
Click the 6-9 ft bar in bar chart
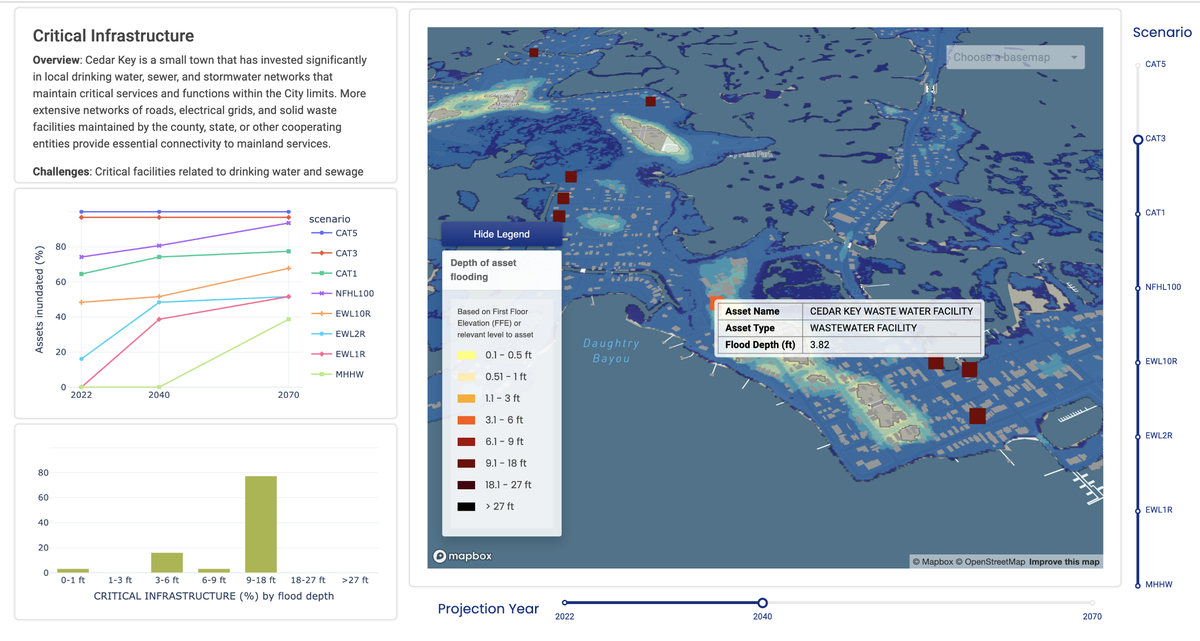coord(214,571)
